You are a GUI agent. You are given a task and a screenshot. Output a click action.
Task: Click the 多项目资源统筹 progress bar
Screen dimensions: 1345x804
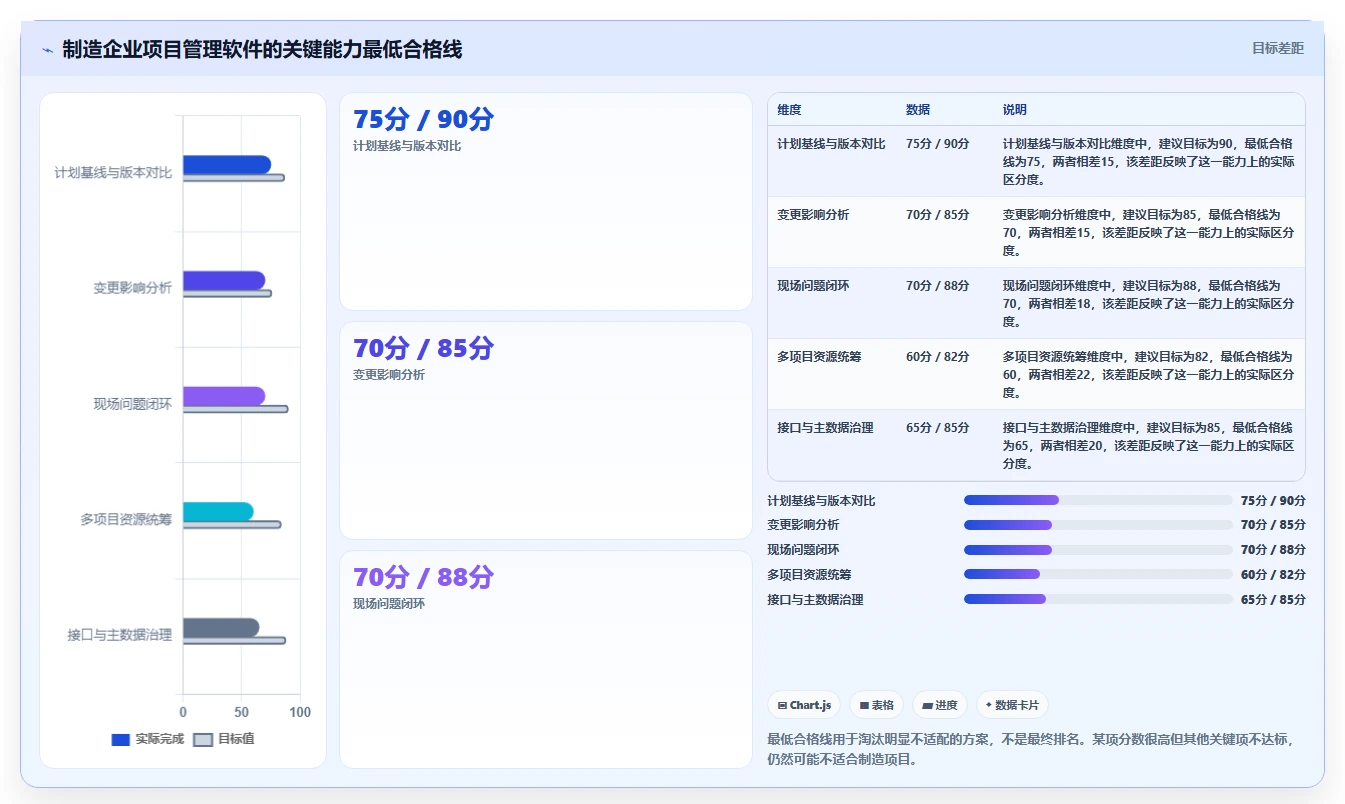click(1098, 574)
